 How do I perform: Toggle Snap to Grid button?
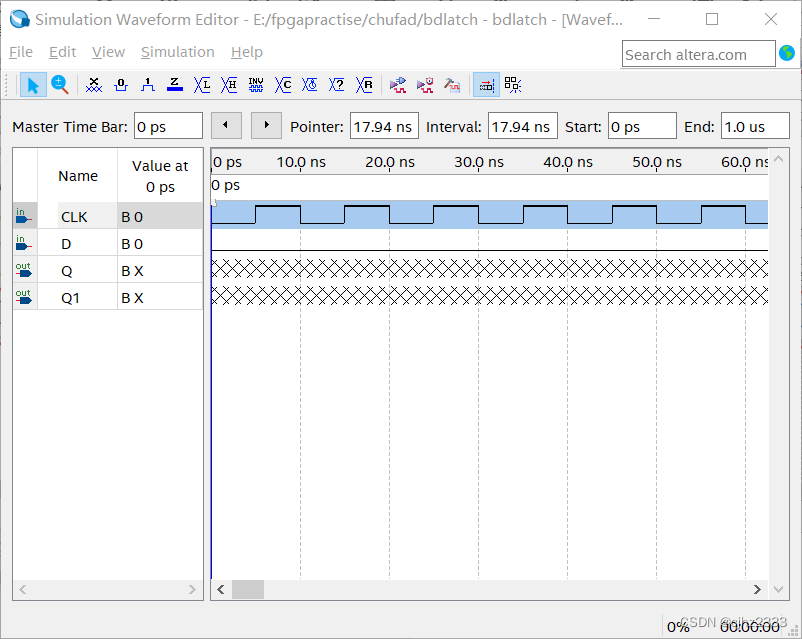[x=513, y=85]
